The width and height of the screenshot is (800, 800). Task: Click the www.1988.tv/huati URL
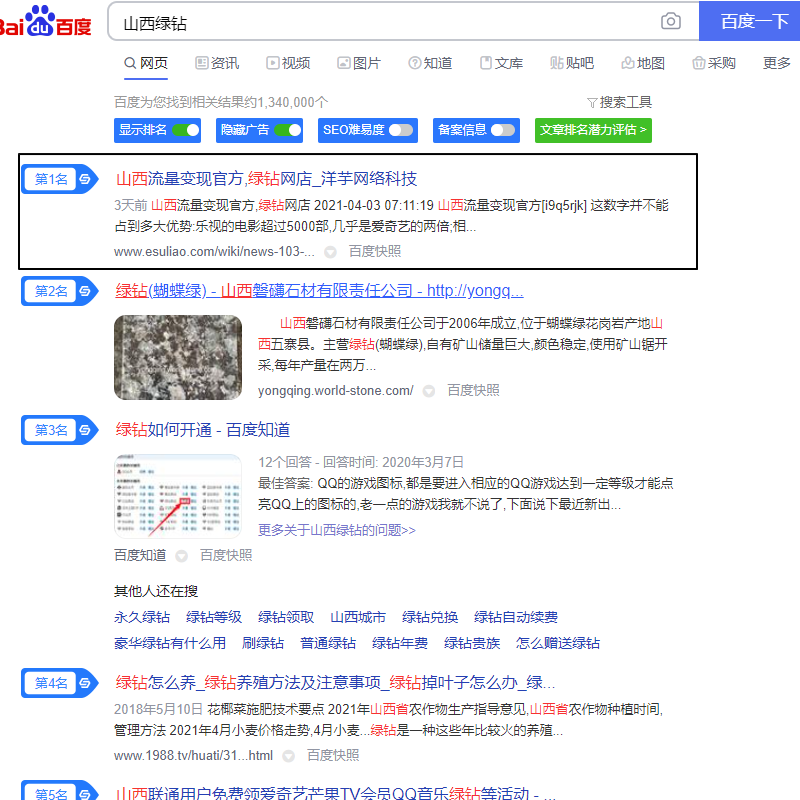click(193, 756)
